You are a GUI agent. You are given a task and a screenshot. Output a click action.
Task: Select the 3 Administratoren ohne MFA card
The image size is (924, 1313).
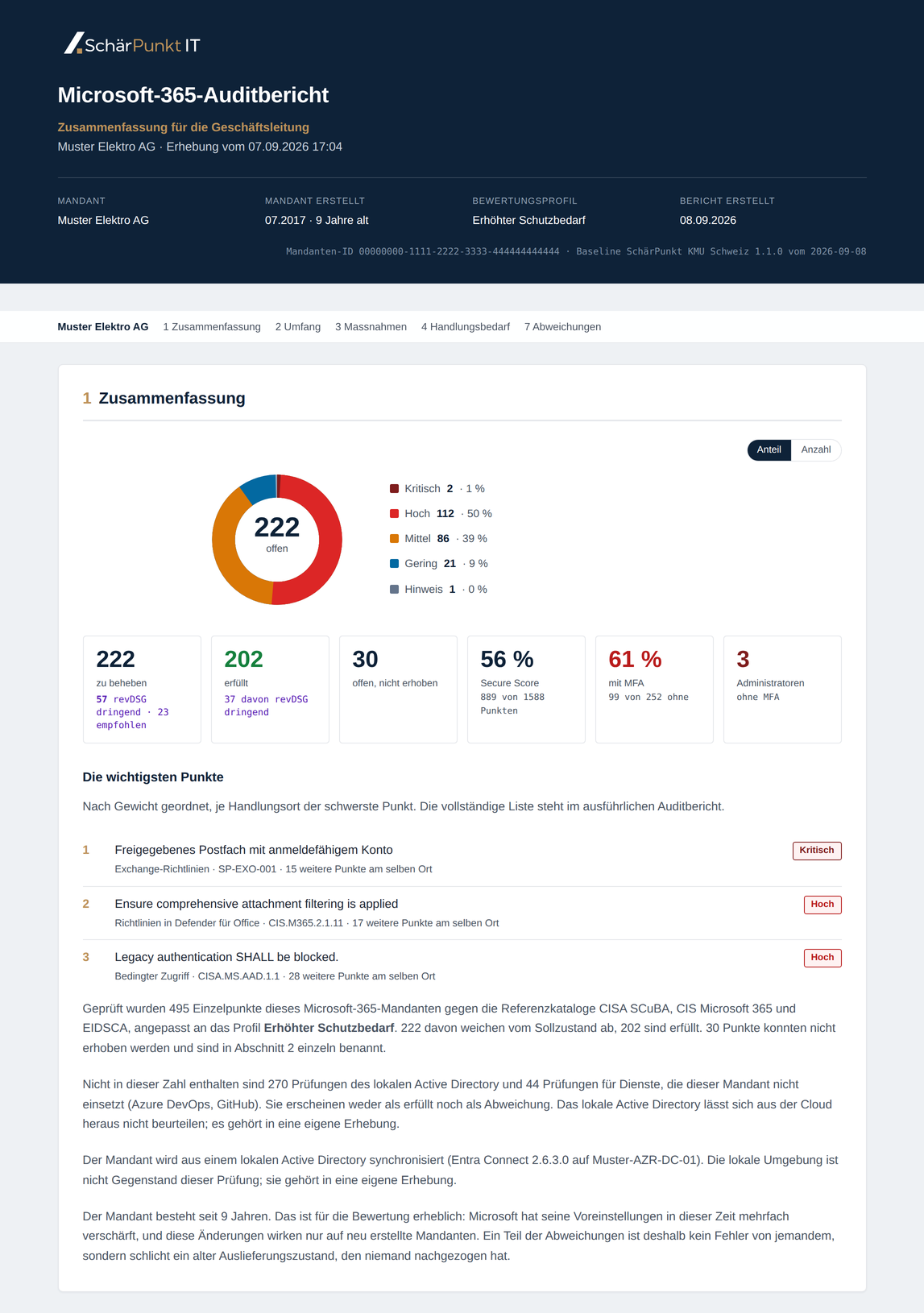point(782,690)
